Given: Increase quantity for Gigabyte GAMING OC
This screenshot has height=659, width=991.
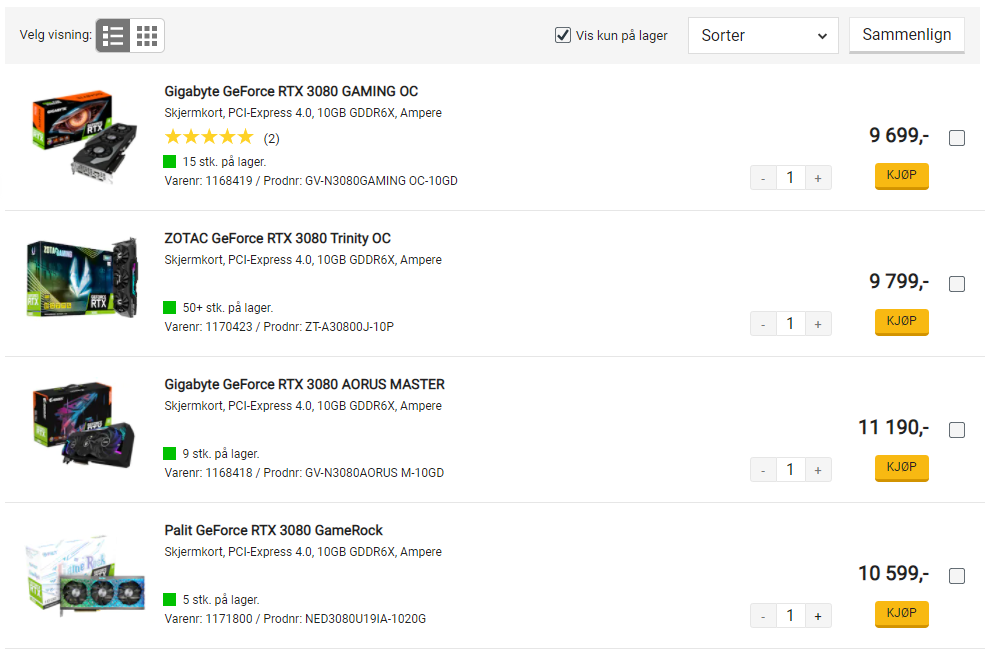Looking at the screenshot, I should [818, 178].
